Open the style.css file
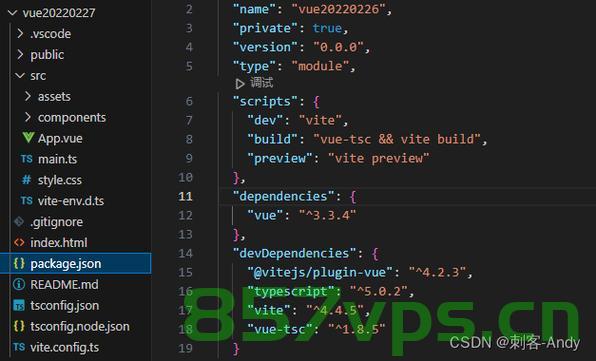This screenshot has width=596, height=361. 60,180
